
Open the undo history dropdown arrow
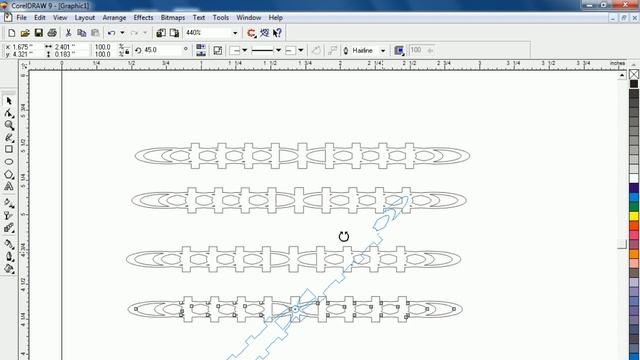tap(122, 33)
